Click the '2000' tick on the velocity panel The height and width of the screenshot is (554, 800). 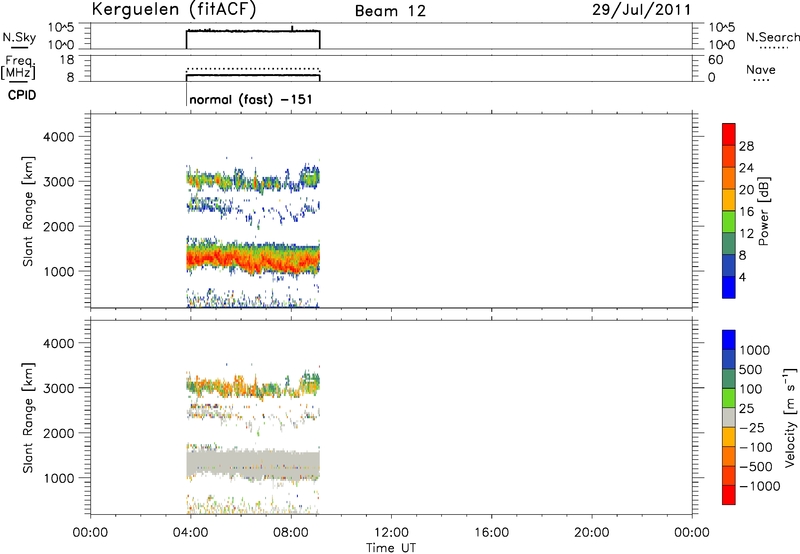(59, 433)
